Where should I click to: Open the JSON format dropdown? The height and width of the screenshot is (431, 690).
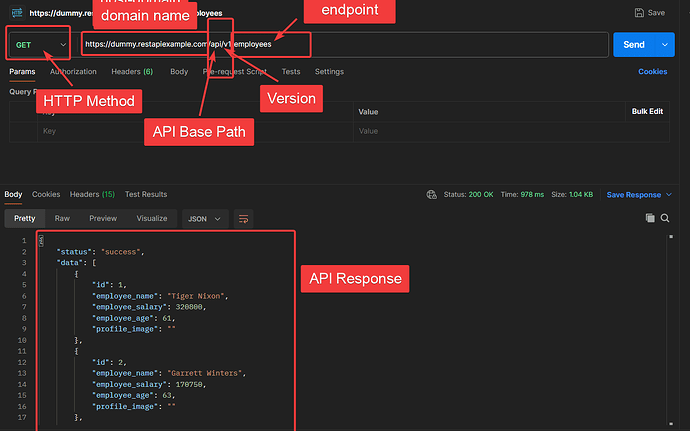(204, 218)
